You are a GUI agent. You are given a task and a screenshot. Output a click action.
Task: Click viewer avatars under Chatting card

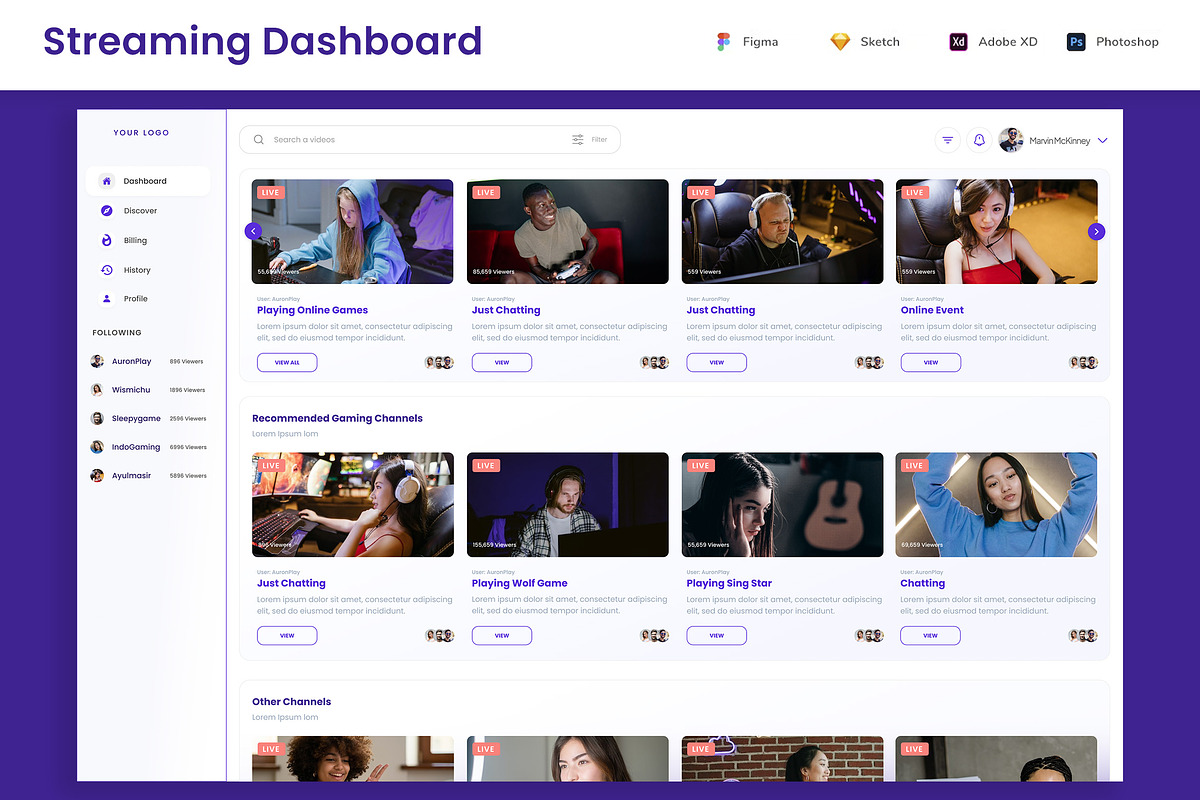point(1084,635)
